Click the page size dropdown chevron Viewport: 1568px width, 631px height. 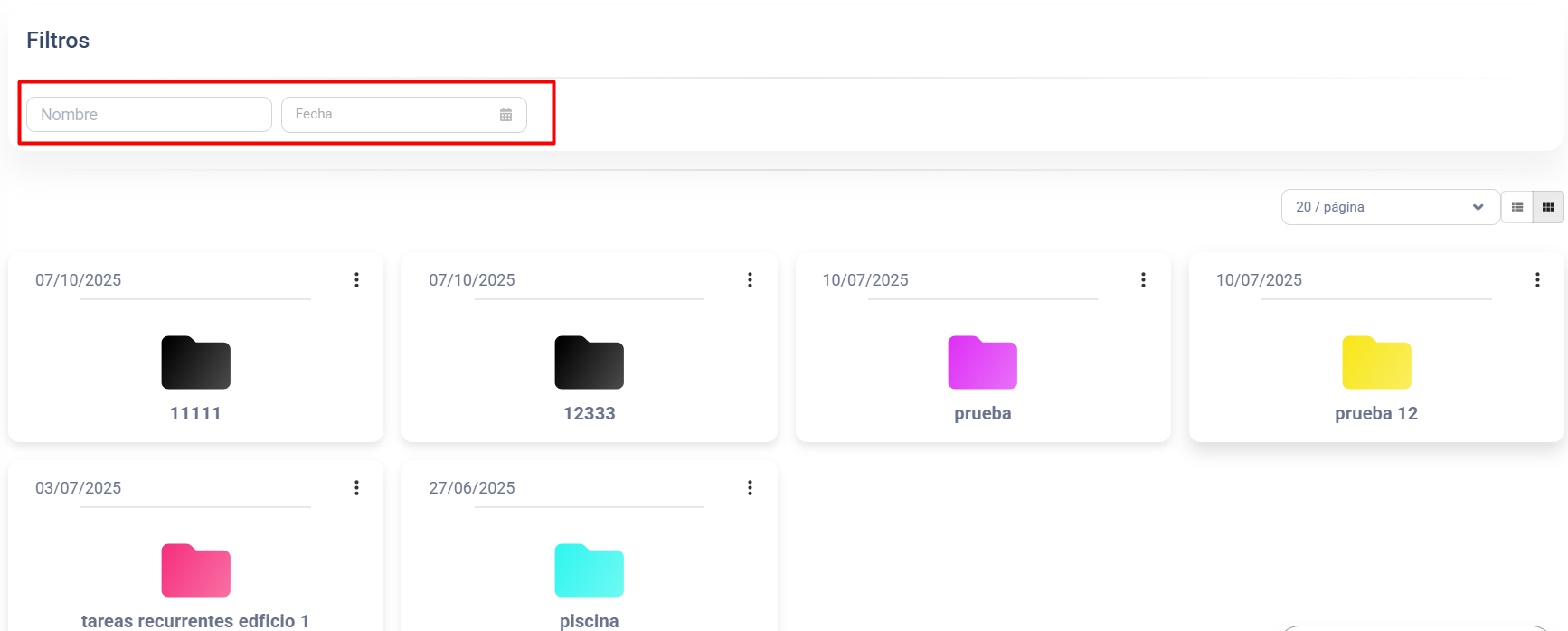[1478, 207]
